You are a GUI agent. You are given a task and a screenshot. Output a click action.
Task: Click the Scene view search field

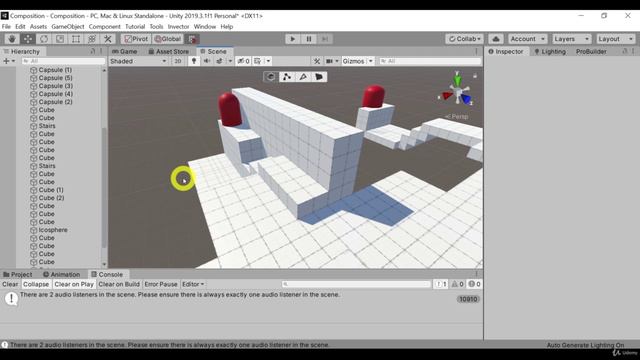[x=430, y=61]
